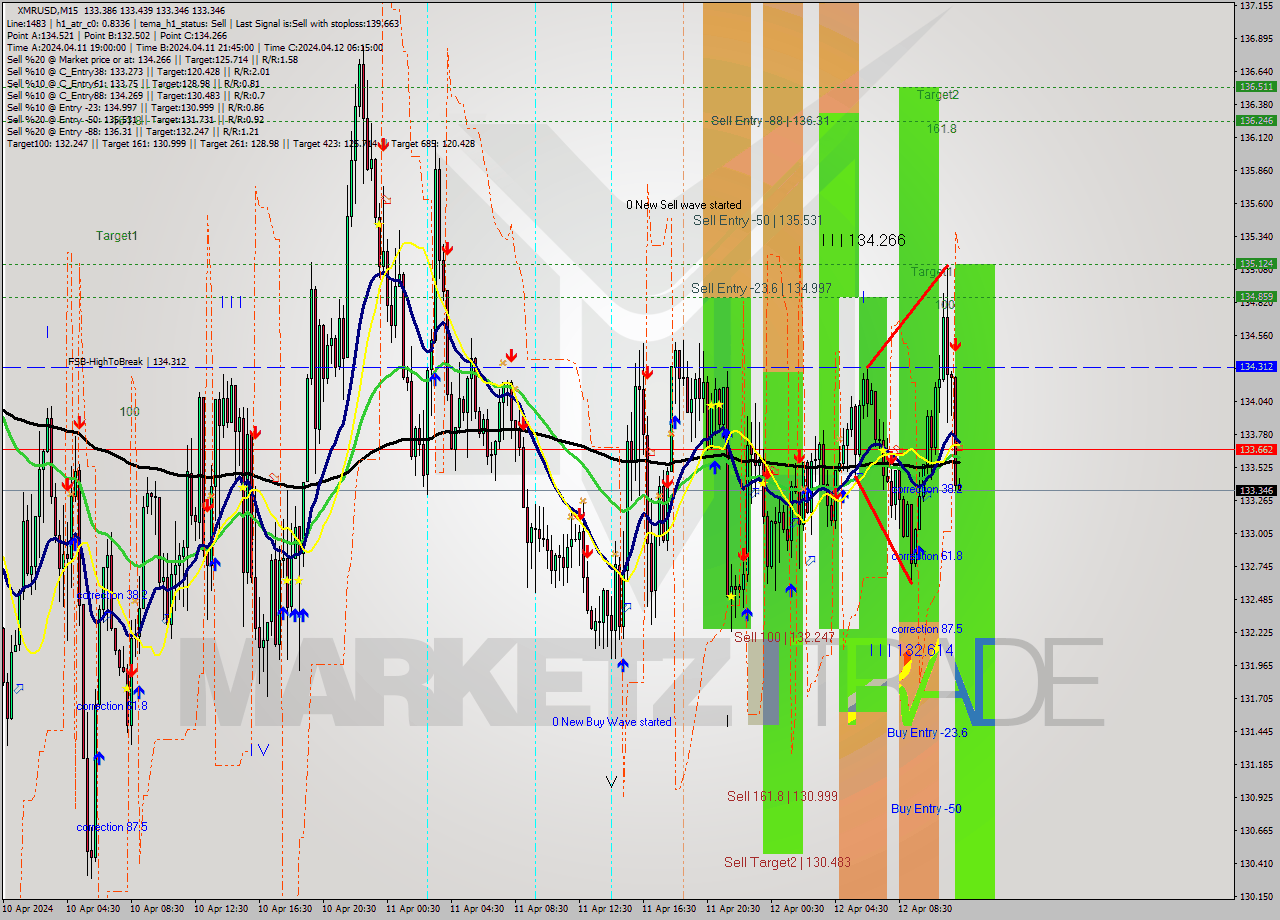1280x920 pixels.
Task: Select the Target1 label on the left
Action: [117, 236]
